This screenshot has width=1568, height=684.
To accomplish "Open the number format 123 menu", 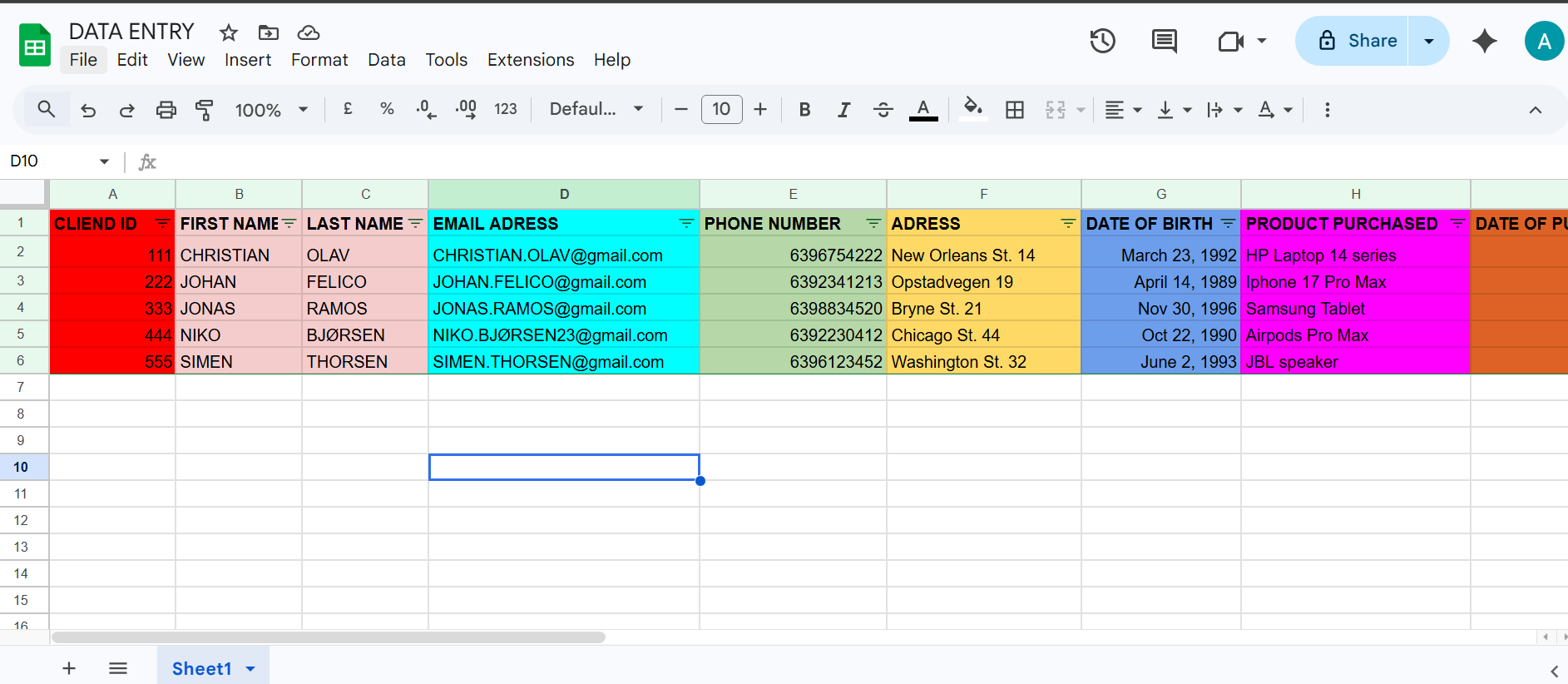I will (506, 109).
